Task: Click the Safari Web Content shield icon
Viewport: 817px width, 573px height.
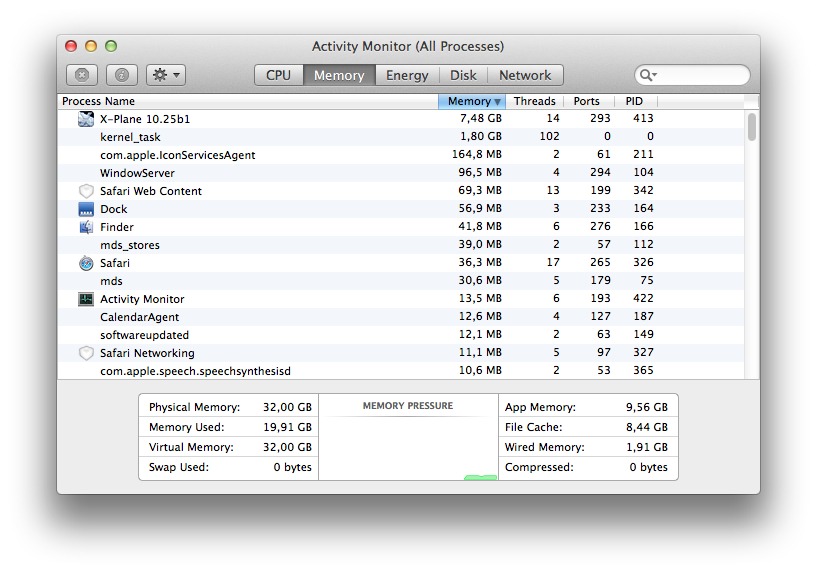Action: tap(86, 191)
